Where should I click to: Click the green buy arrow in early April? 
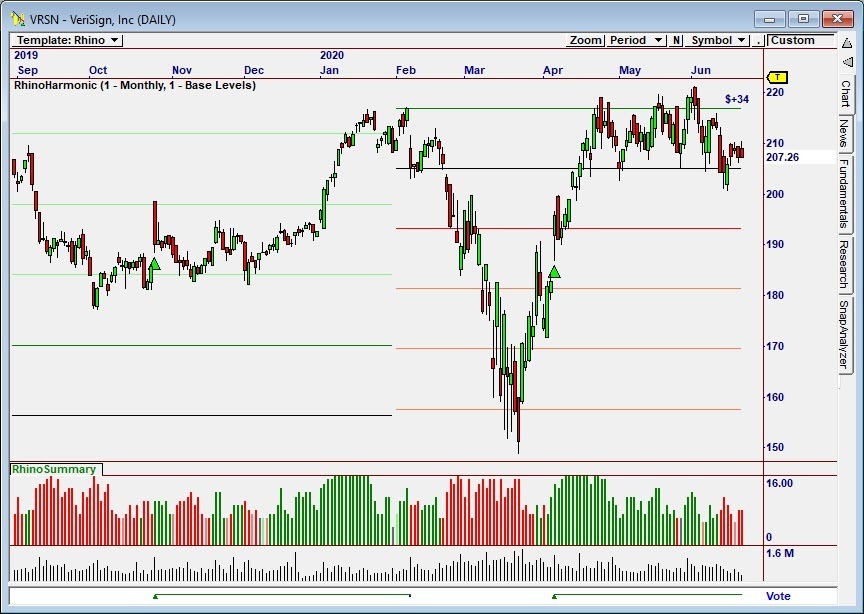[x=554, y=272]
